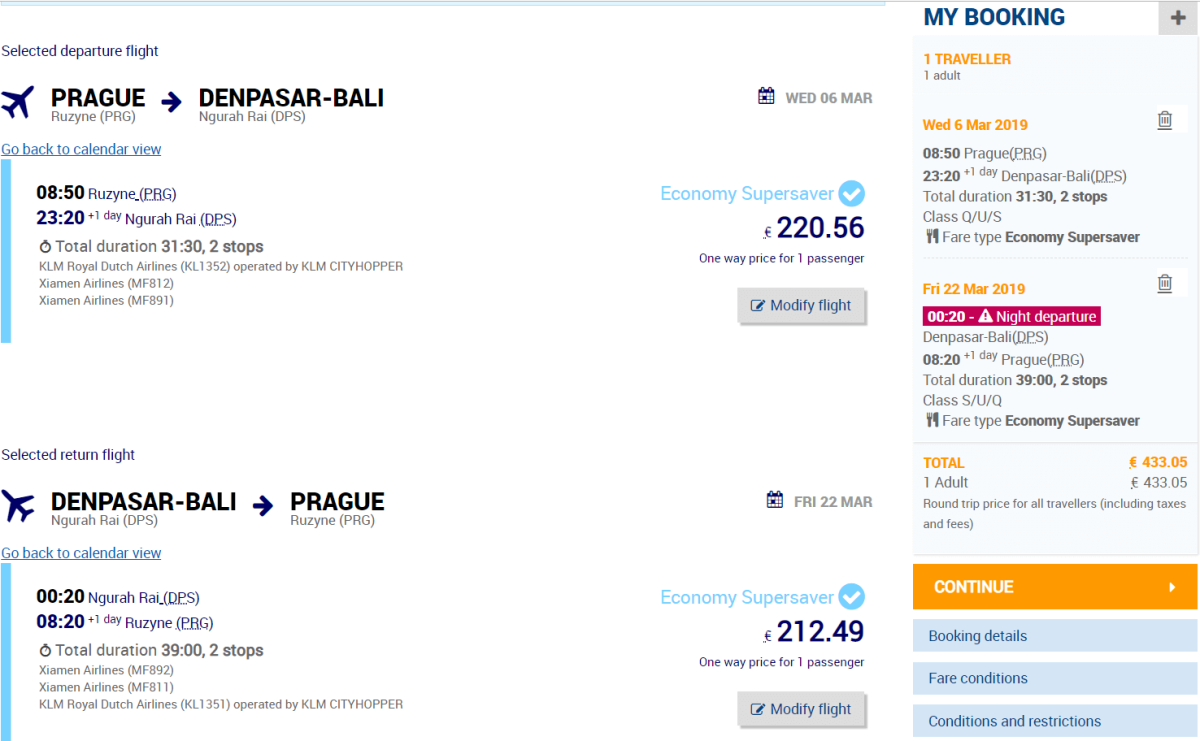Go back to calendar view for departure flight

point(81,149)
